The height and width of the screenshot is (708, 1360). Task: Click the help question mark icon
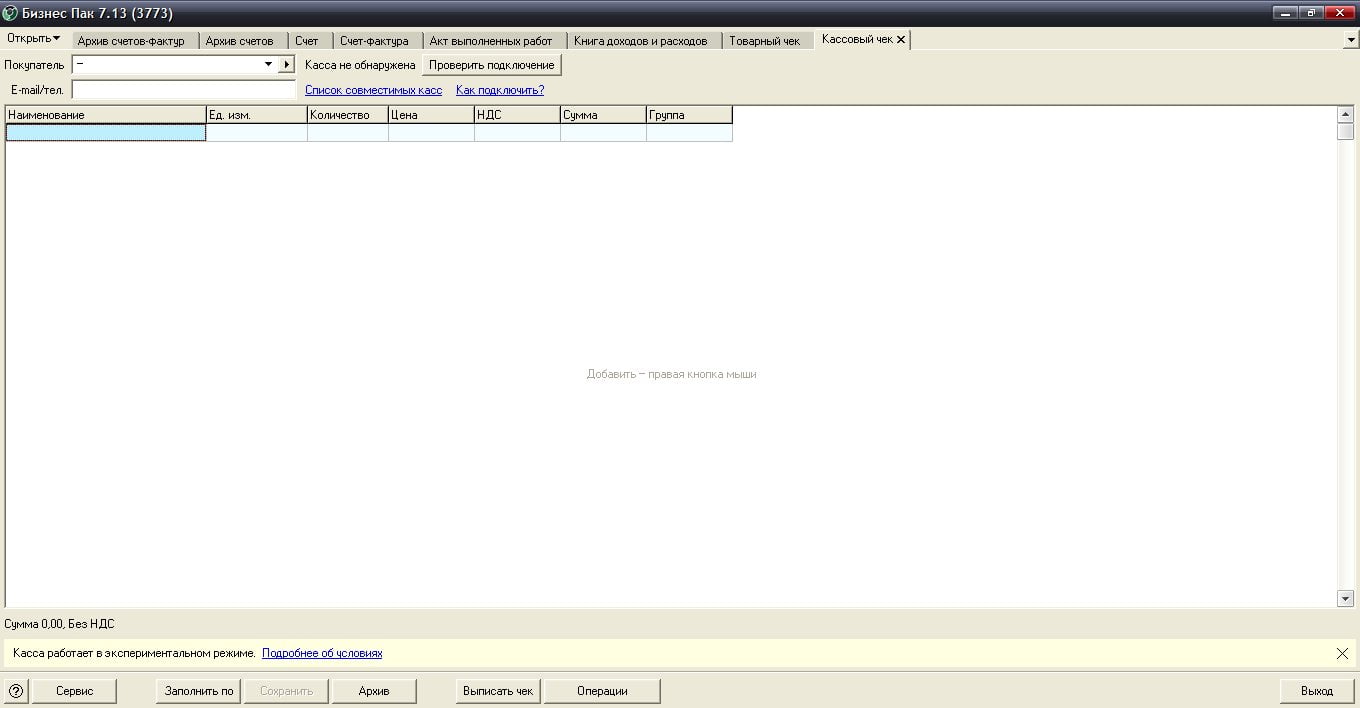pyautogui.click(x=16, y=691)
